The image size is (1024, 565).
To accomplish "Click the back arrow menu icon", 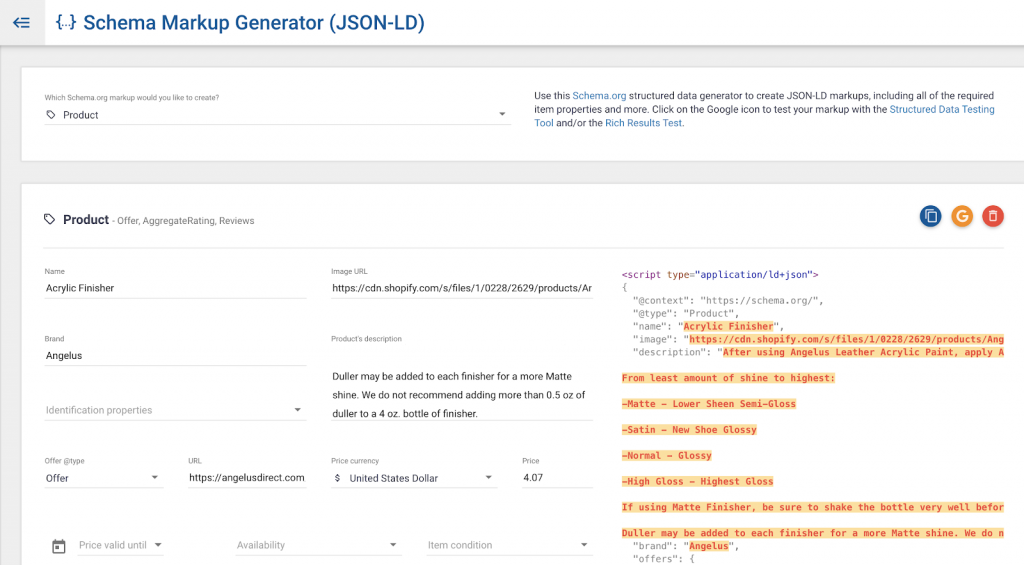I will point(22,23).
